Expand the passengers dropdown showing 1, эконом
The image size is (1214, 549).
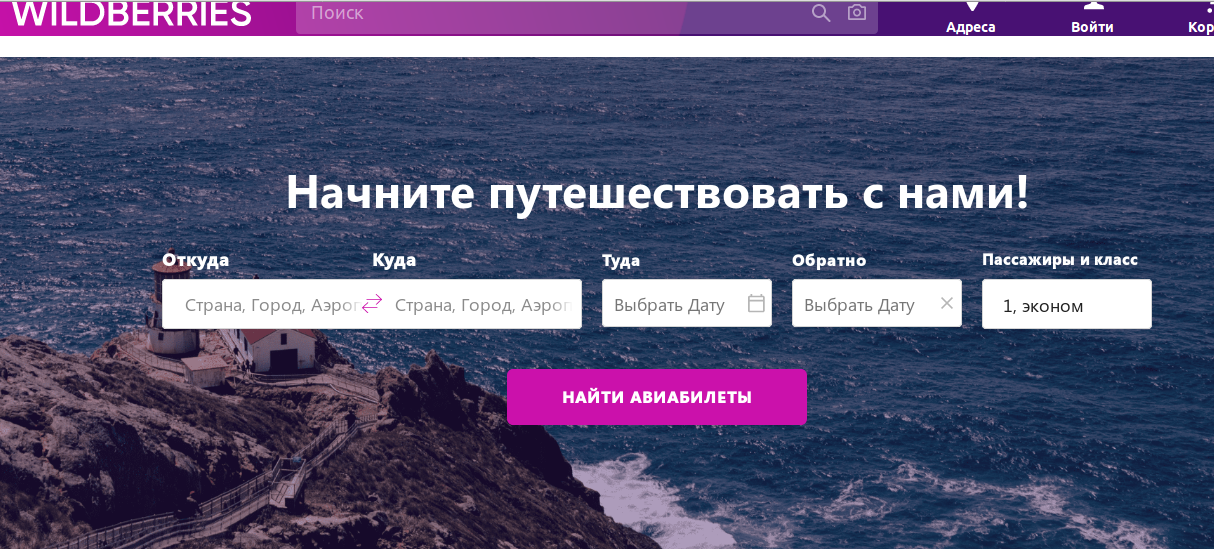(1066, 304)
